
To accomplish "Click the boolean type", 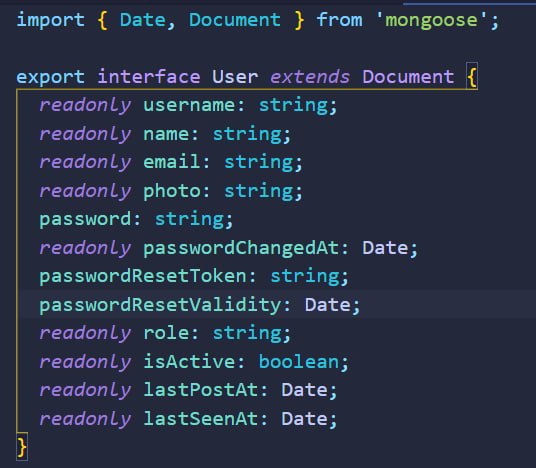I will pyautogui.click(x=298, y=362).
